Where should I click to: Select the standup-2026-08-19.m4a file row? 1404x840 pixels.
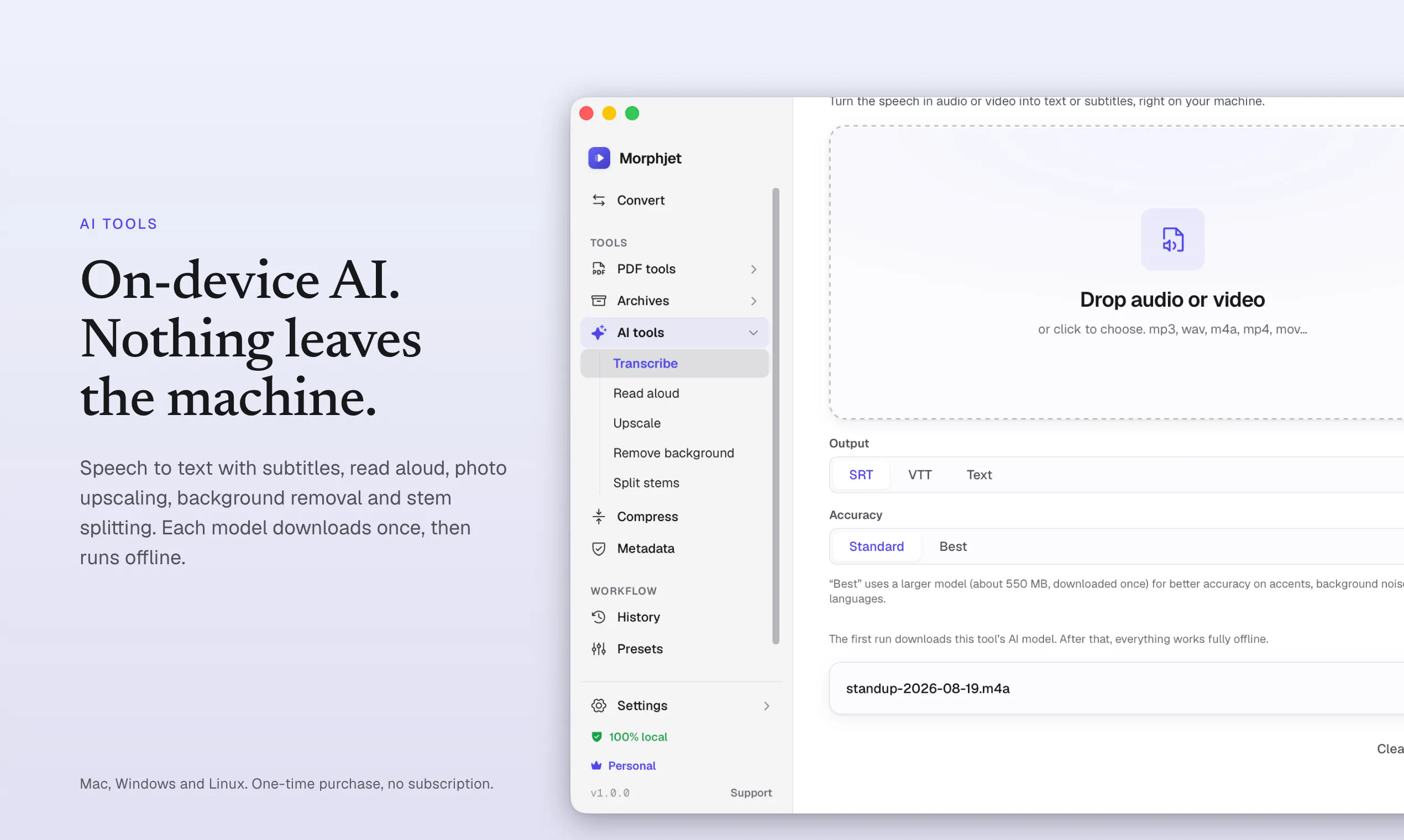click(1117, 688)
